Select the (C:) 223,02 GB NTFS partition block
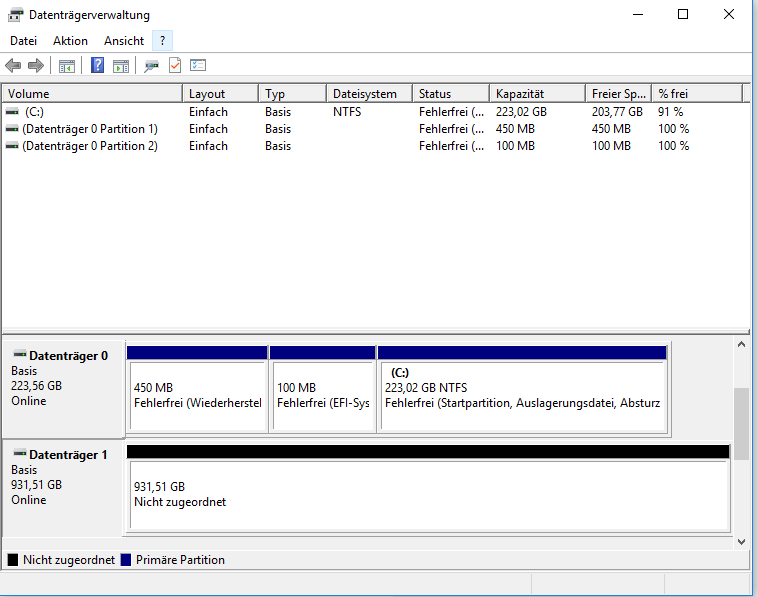This screenshot has width=758, height=597. 523,389
